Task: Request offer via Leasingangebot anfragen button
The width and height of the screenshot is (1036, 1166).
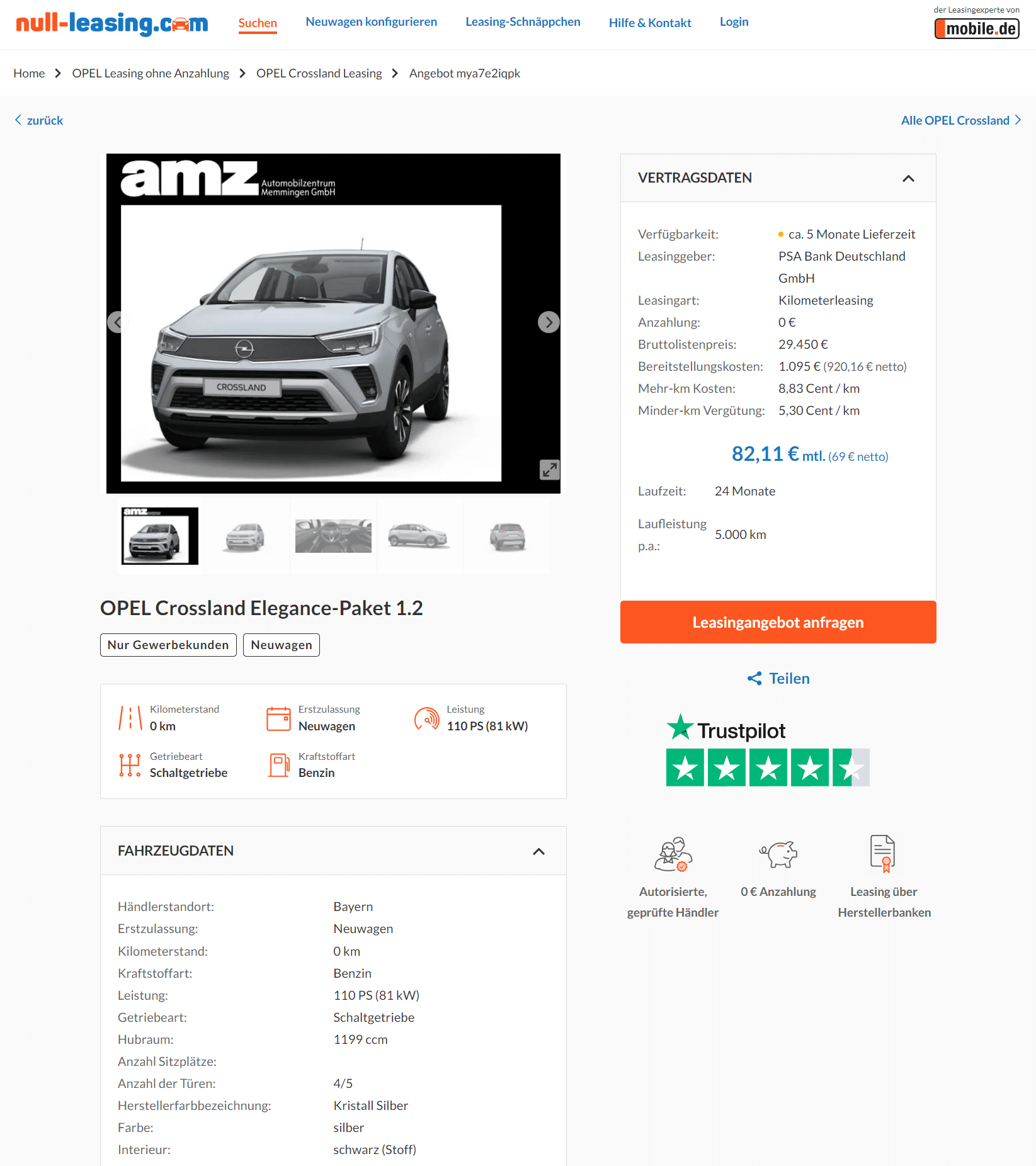Action: 778,622
